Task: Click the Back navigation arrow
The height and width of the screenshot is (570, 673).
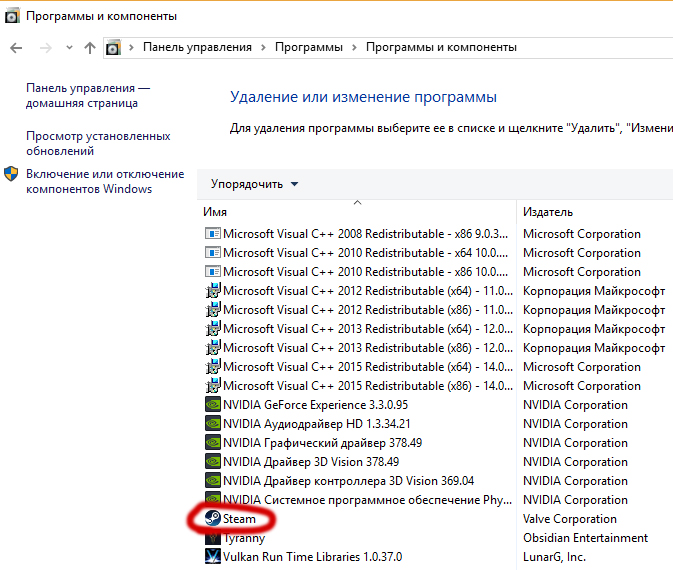Action: pos(16,48)
